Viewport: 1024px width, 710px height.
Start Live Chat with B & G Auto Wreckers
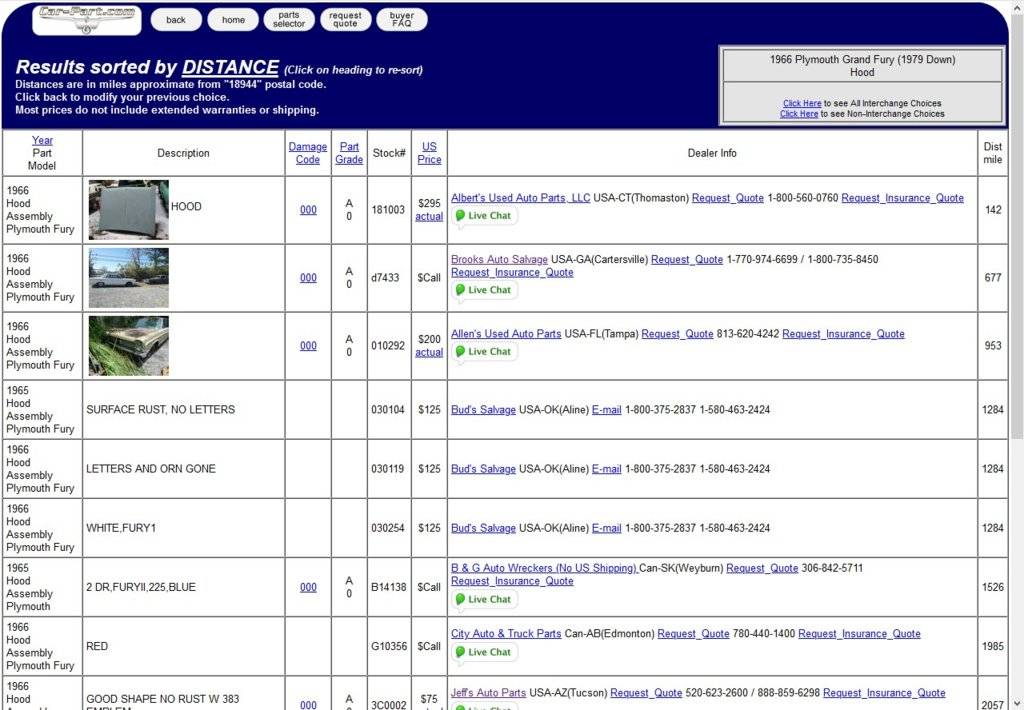pyautogui.click(x=484, y=600)
